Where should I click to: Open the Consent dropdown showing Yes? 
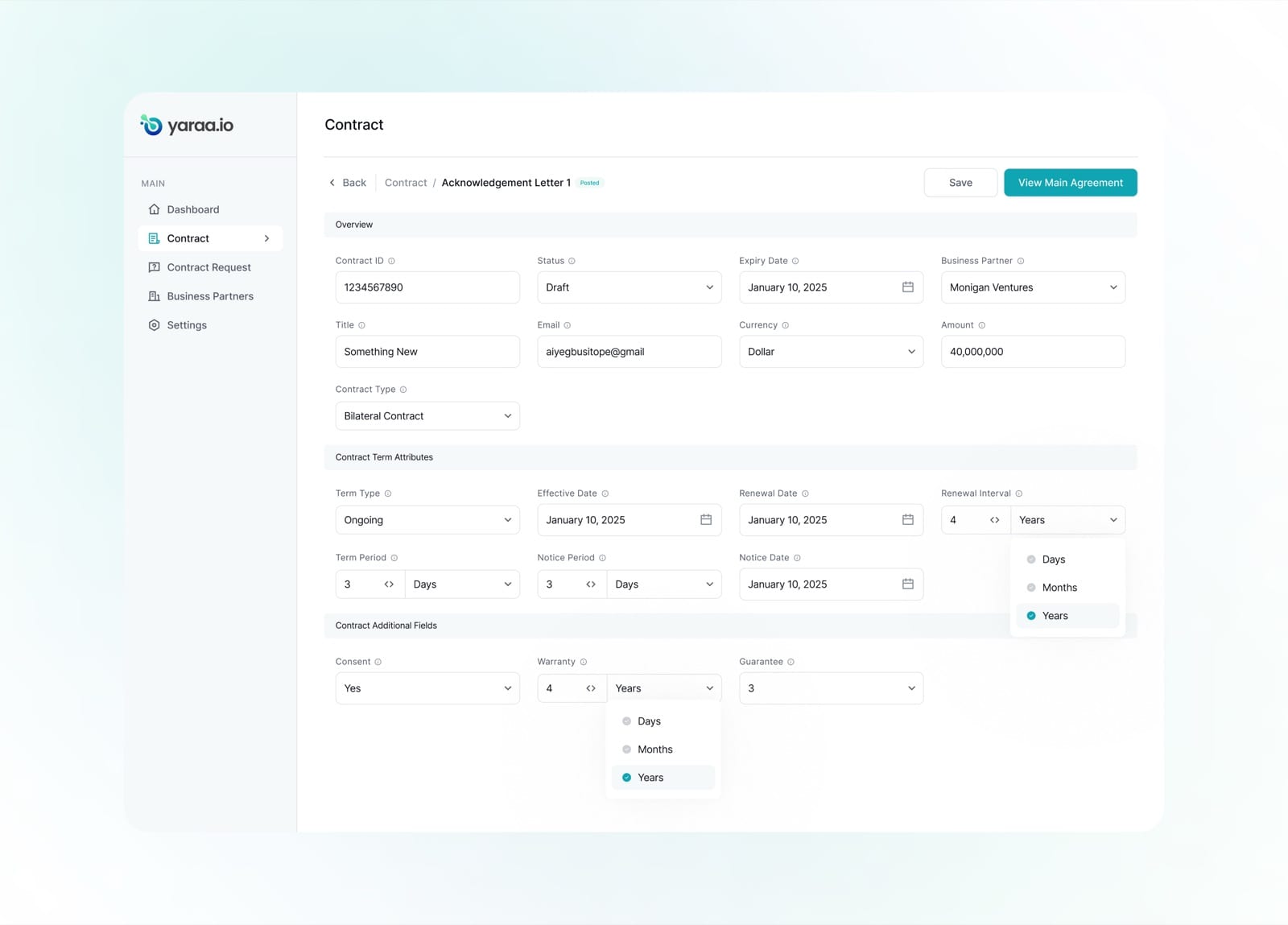click(x=427, y=688)
